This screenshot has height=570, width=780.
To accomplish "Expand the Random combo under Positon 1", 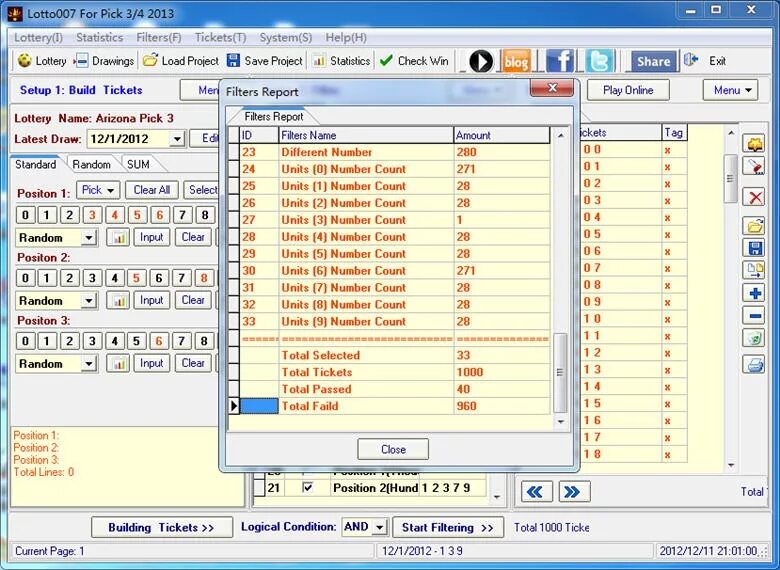I will click(x=89, y=238).
